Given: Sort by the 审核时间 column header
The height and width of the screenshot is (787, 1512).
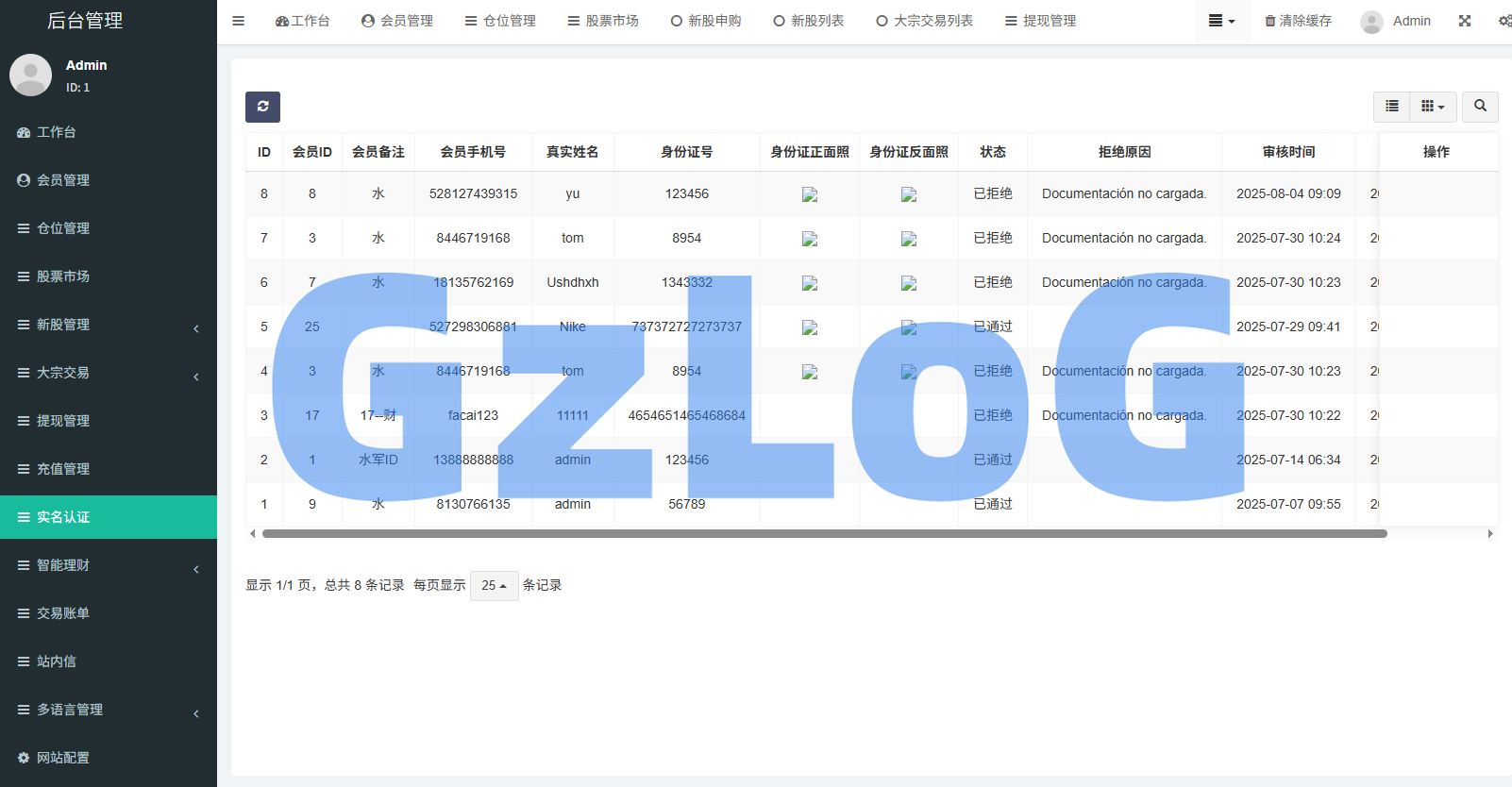Looking at the screenshot, I should 1288,152.
